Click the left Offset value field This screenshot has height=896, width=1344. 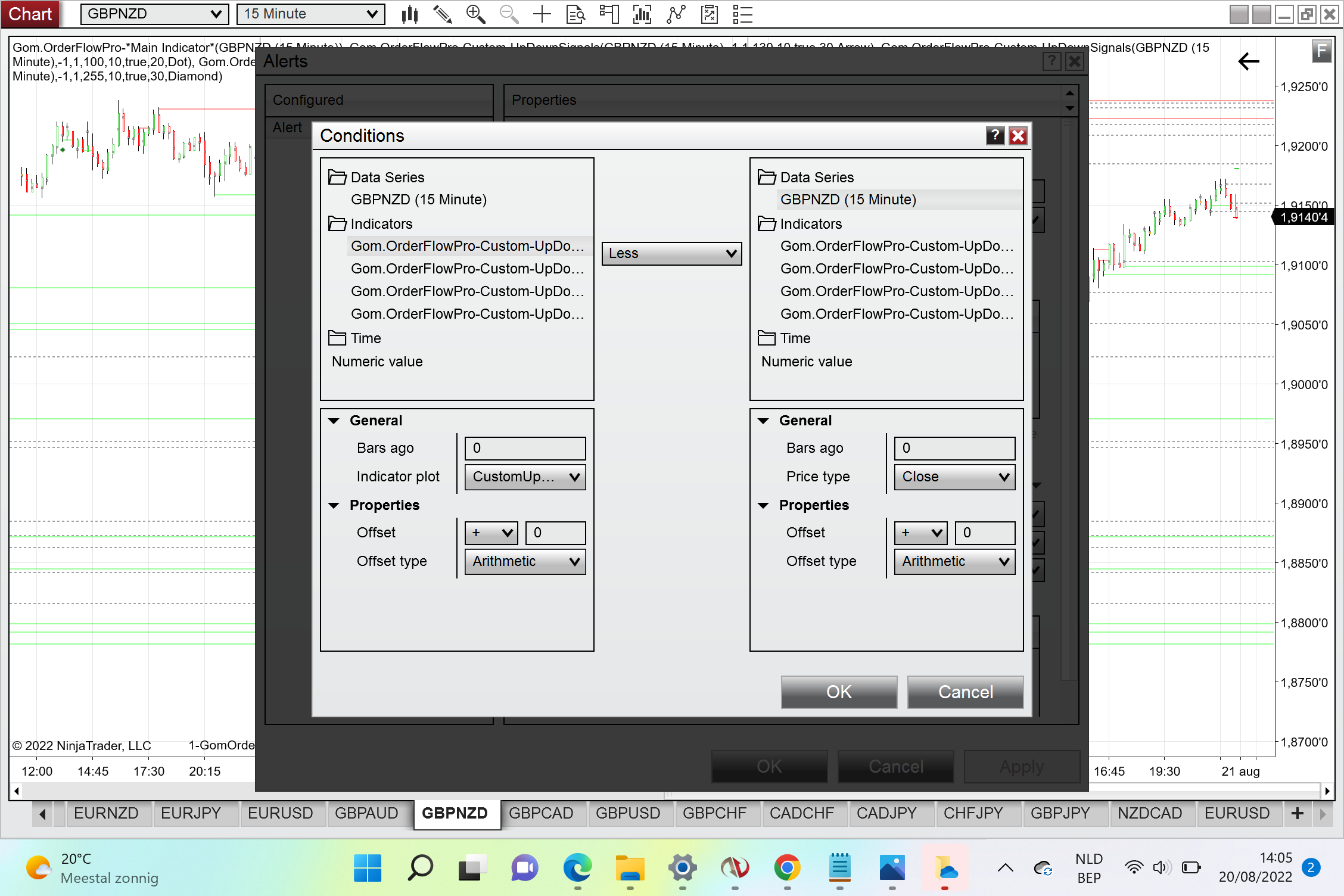pyautogui.click(x=555, y=533)
